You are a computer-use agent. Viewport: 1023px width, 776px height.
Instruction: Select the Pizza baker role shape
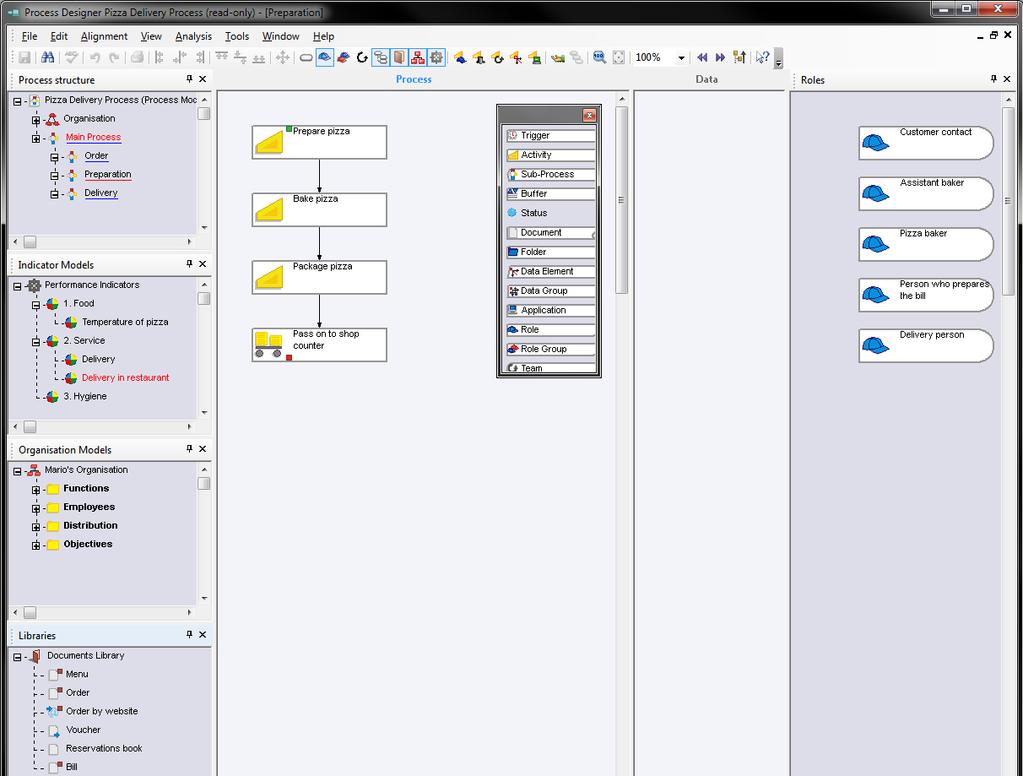pos(926,244)
